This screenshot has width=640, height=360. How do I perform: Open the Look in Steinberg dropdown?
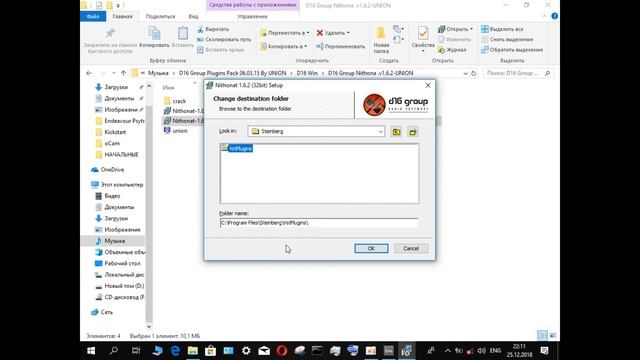point(316,131)
